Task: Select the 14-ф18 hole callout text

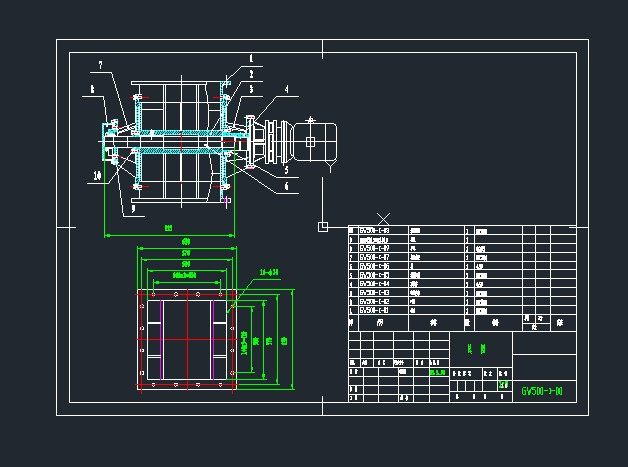Action: (x=269, y=272)
